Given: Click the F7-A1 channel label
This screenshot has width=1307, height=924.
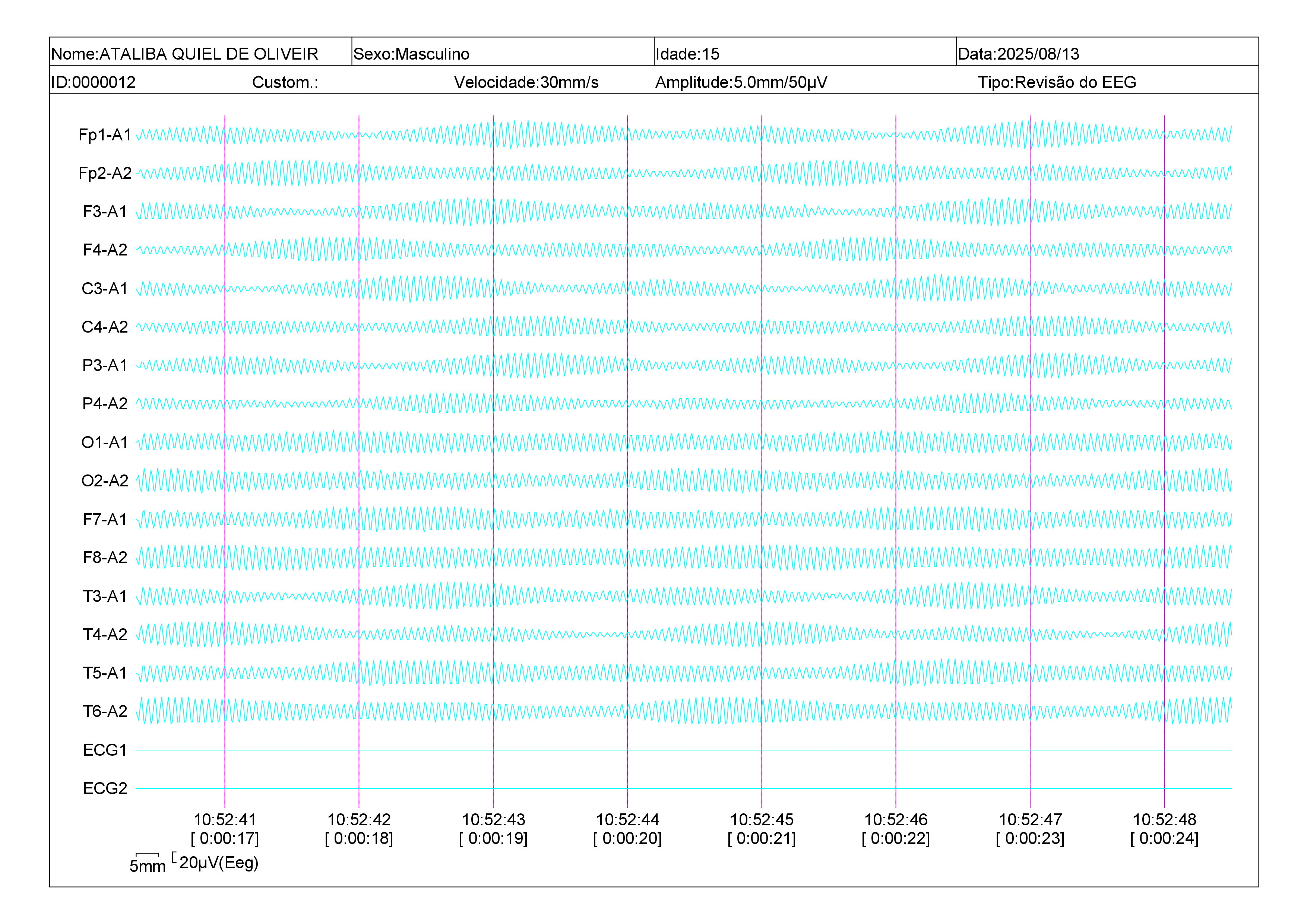Looking at the screenshot, I should point(105,520).
